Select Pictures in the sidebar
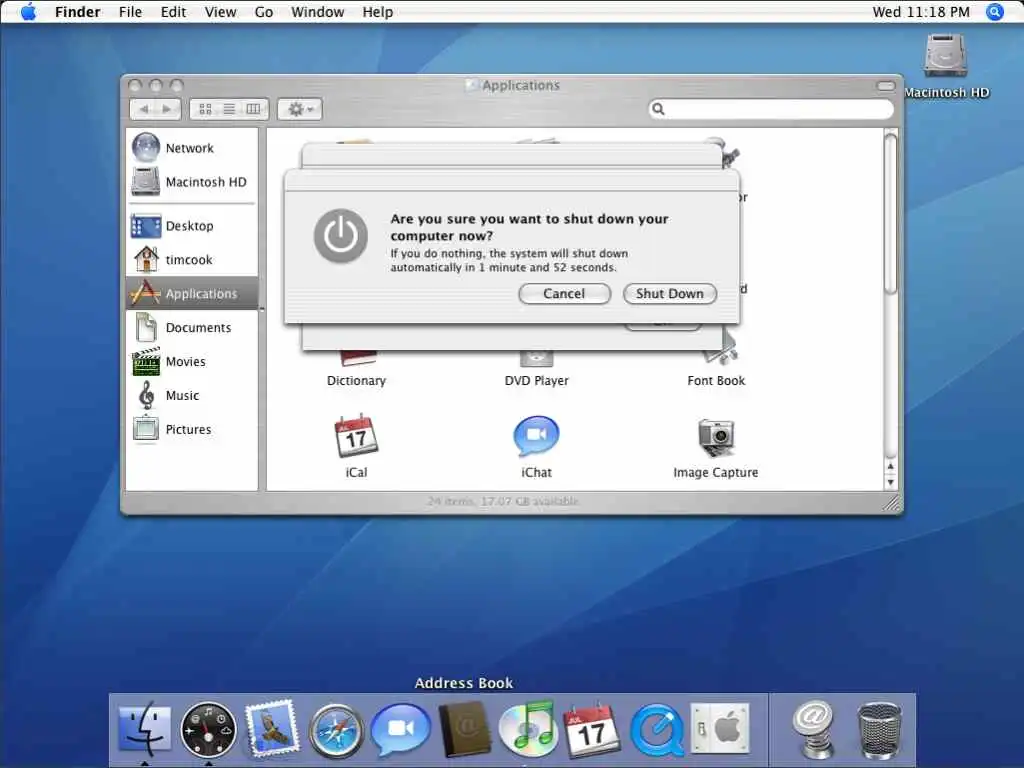 pyautogui.click(x=192, y=430)
